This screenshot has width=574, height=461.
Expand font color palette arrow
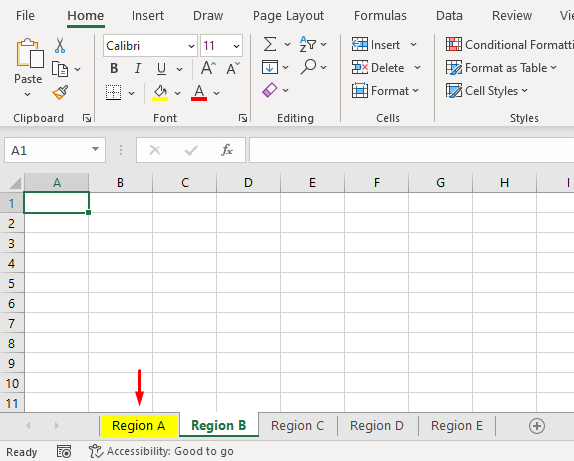click(x=217, y=93)
